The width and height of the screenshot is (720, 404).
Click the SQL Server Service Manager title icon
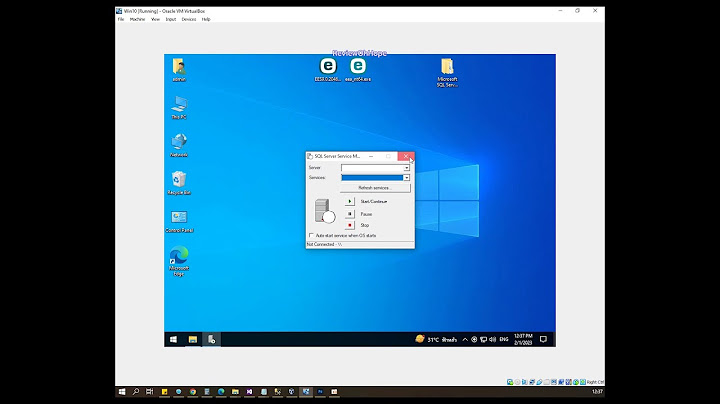click(310, 156)
